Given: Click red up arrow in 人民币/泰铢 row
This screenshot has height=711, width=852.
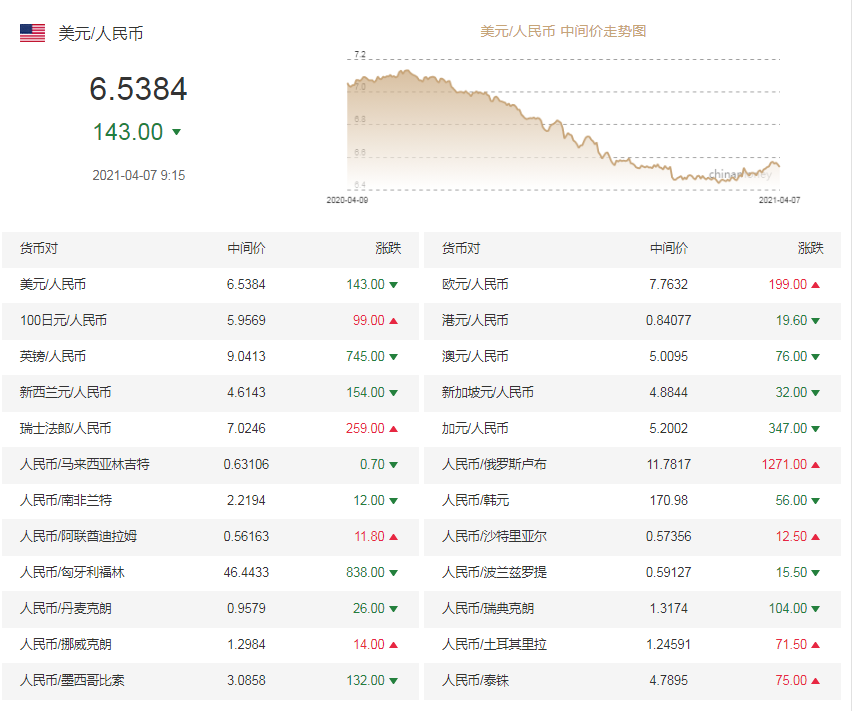Looking at the screenshot, I should (x=816, y=681).
